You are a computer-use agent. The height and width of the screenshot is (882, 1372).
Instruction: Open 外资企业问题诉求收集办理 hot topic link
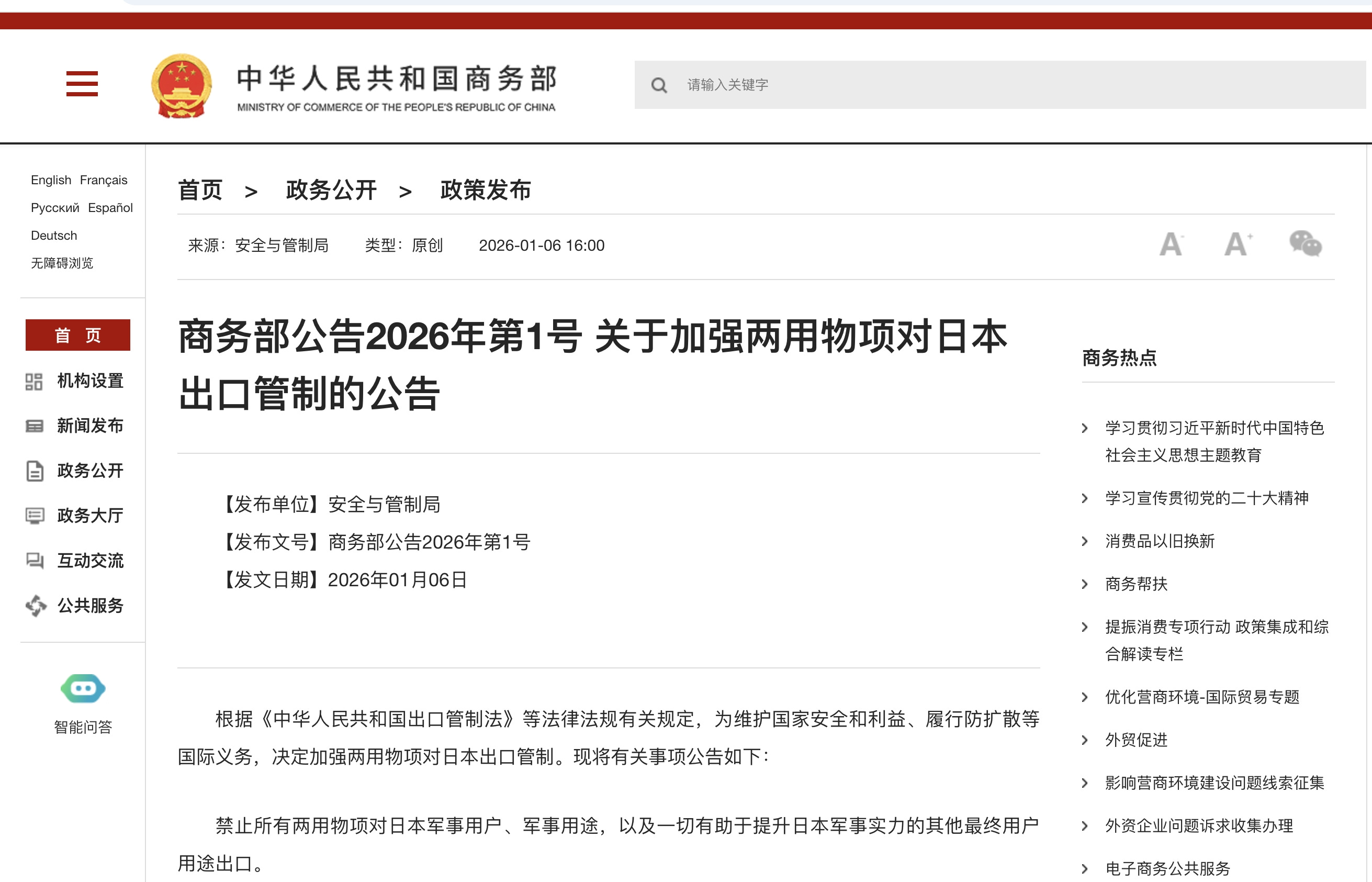point(1199,825)
